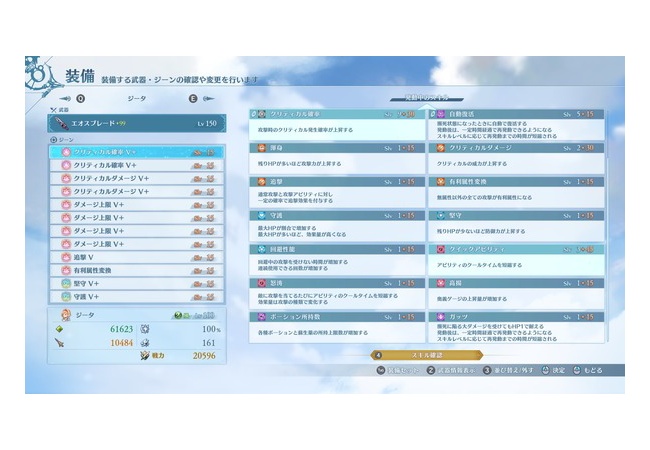The height and width of the screenshot is (450, 650).
Task: Click stun power icon beside 161
Action: [x=145, y=343]
